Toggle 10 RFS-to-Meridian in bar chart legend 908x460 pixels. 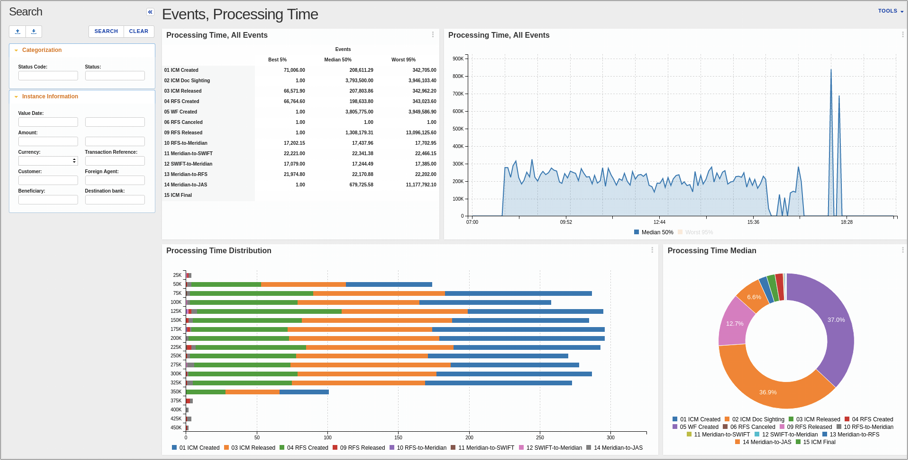[418, 448]
